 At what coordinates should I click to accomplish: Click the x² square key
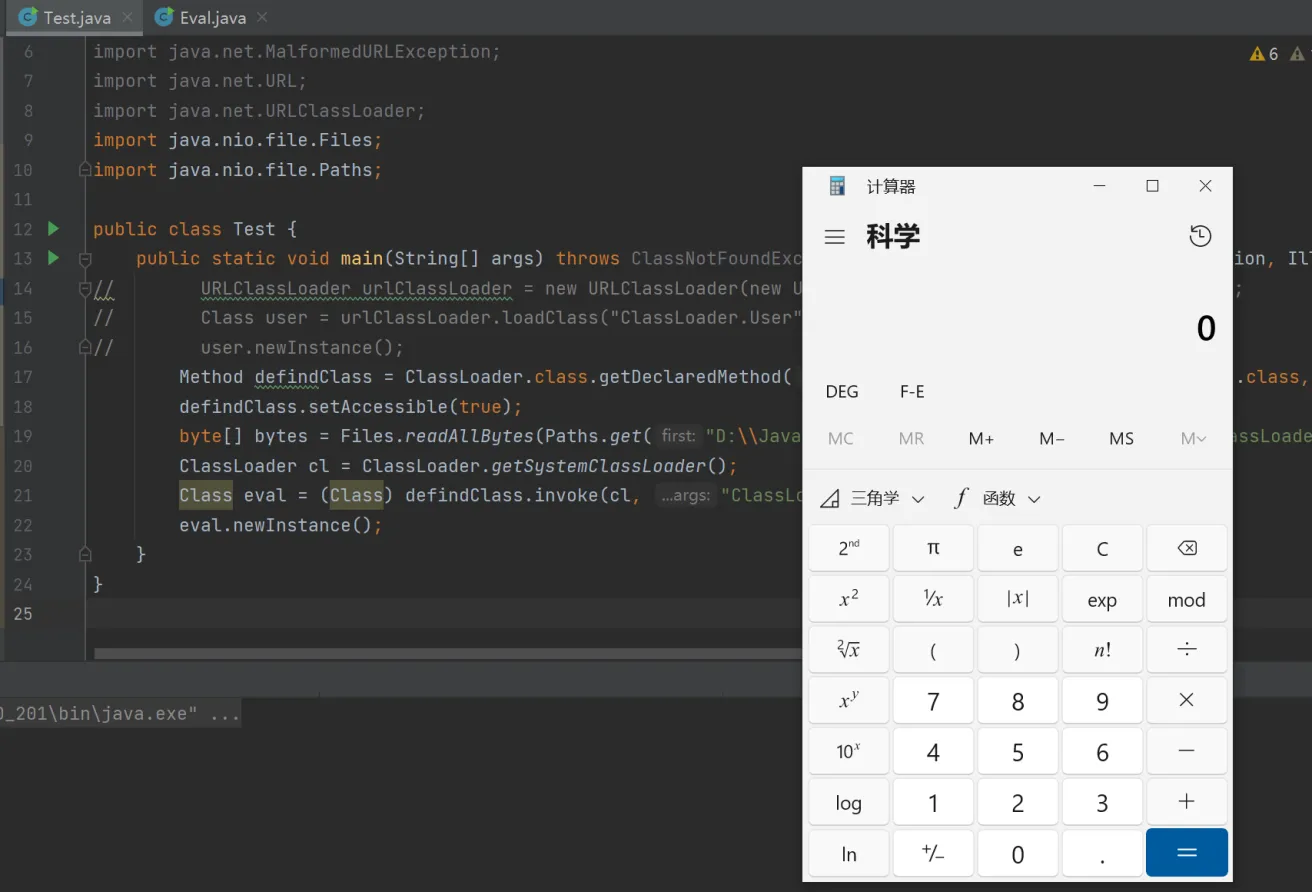849,599
